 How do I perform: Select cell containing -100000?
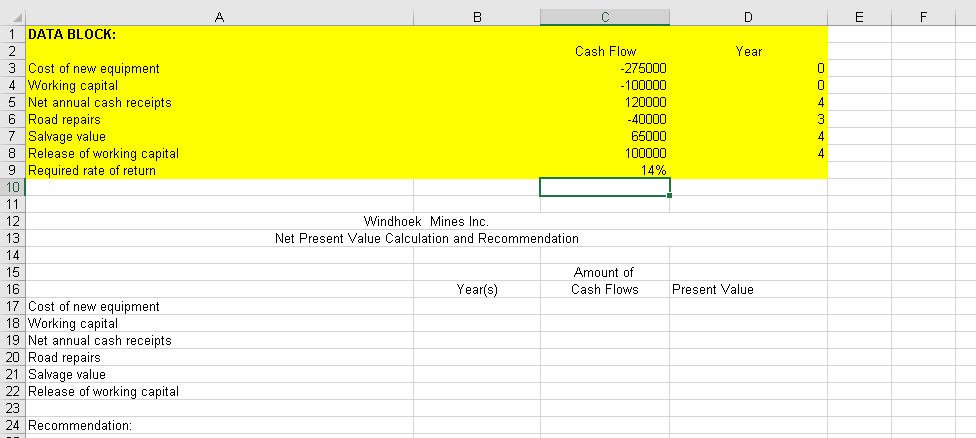pos(605,85)
